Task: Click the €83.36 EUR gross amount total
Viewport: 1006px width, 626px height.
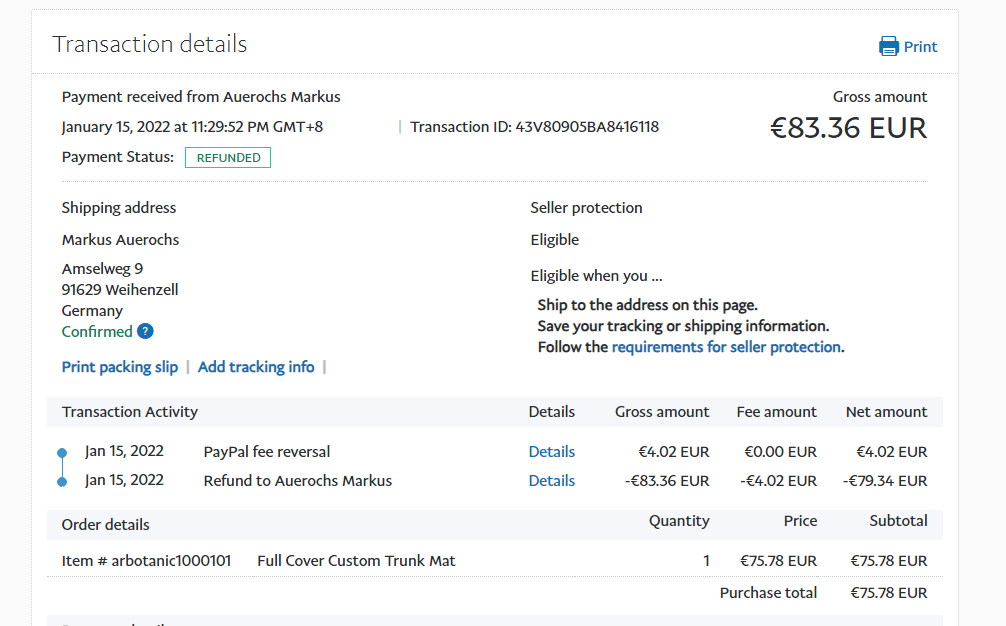Action: (848, 128)
